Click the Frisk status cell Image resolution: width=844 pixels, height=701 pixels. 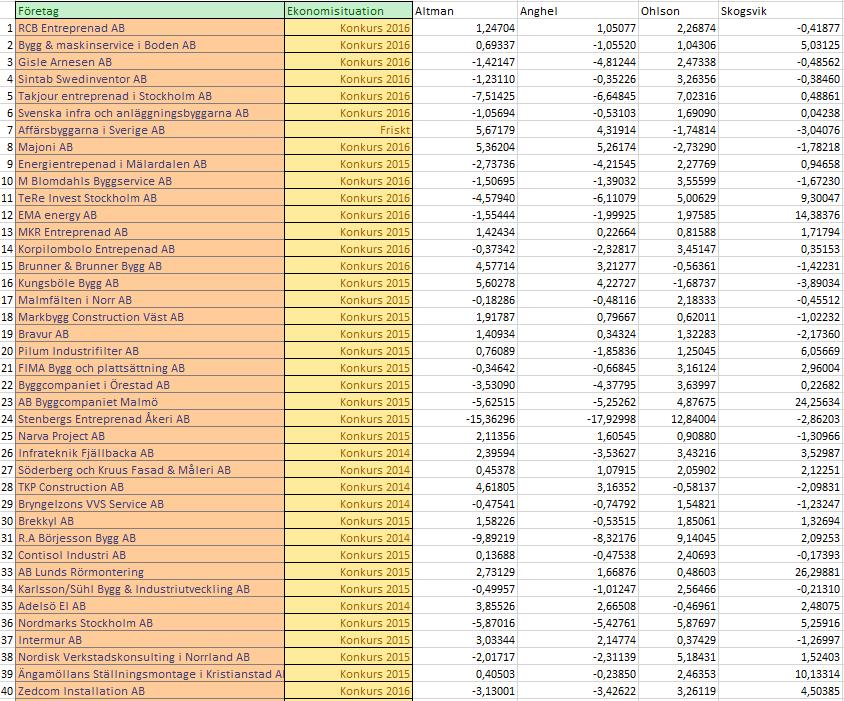(x=348, y=130)
